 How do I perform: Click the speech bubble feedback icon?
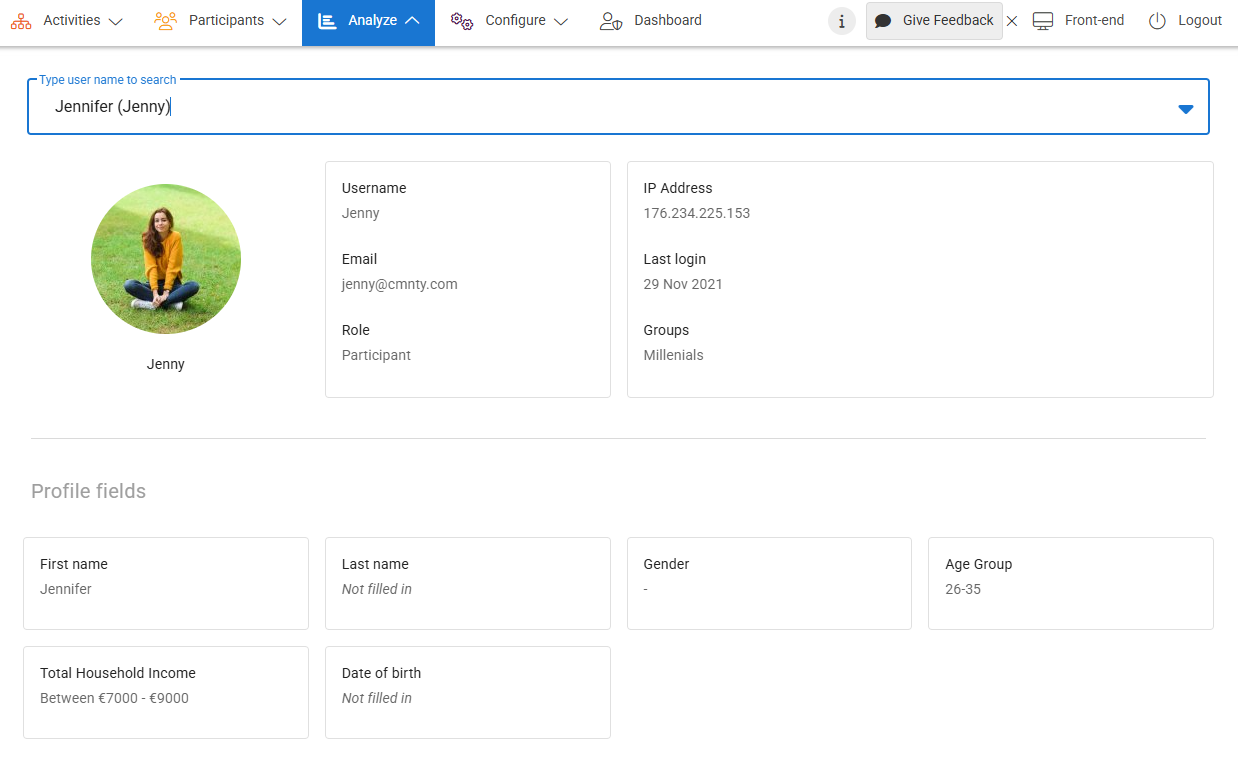[883, 21]
